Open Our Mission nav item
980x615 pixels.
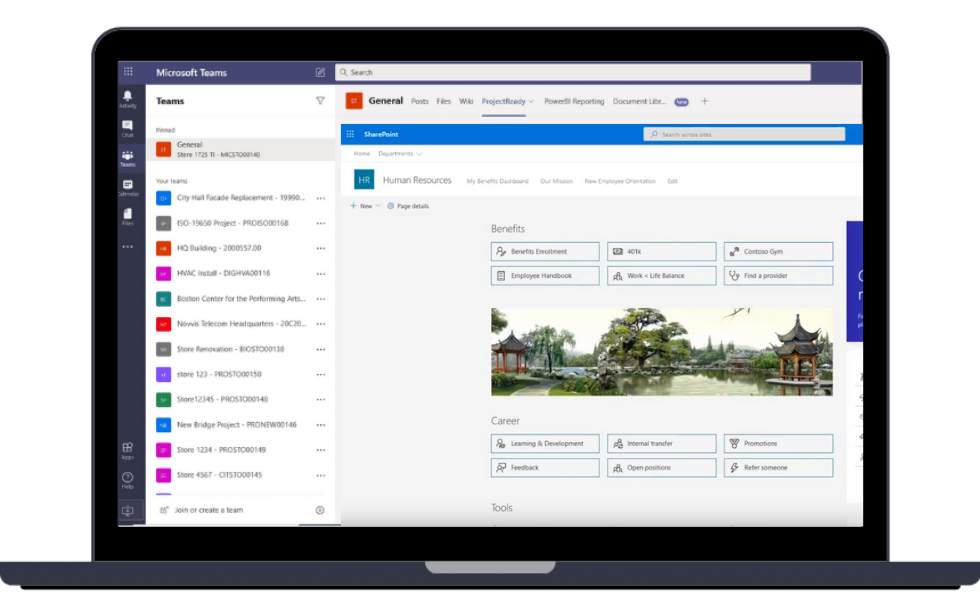click(556, 181)
